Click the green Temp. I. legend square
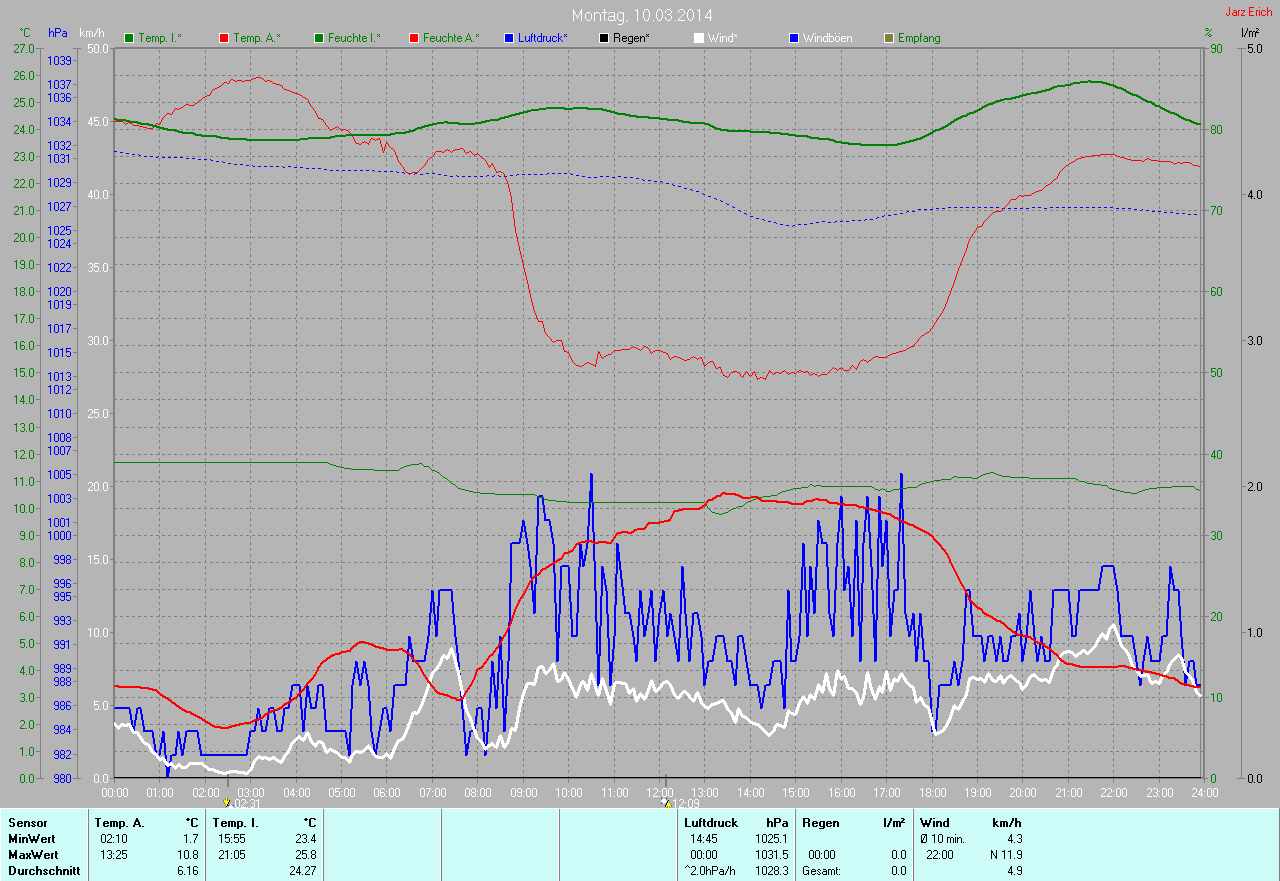The width and height of the screenshot is (1280, 881). 129,38
